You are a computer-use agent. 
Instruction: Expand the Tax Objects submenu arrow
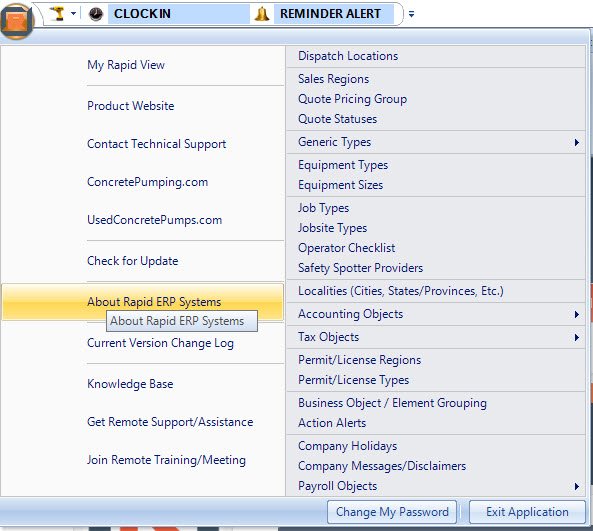tap(576, 337)
